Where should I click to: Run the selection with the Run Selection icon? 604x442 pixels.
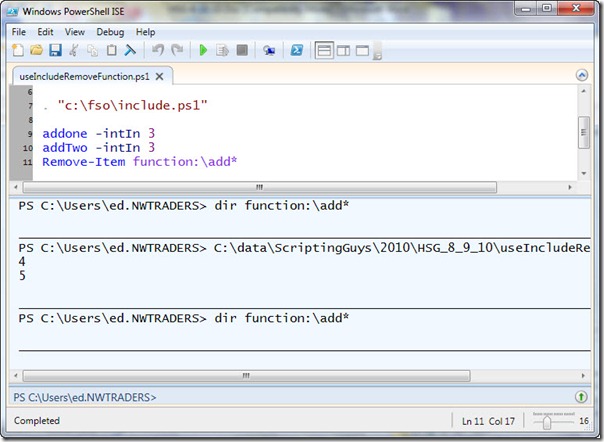[x=222, y=50]
